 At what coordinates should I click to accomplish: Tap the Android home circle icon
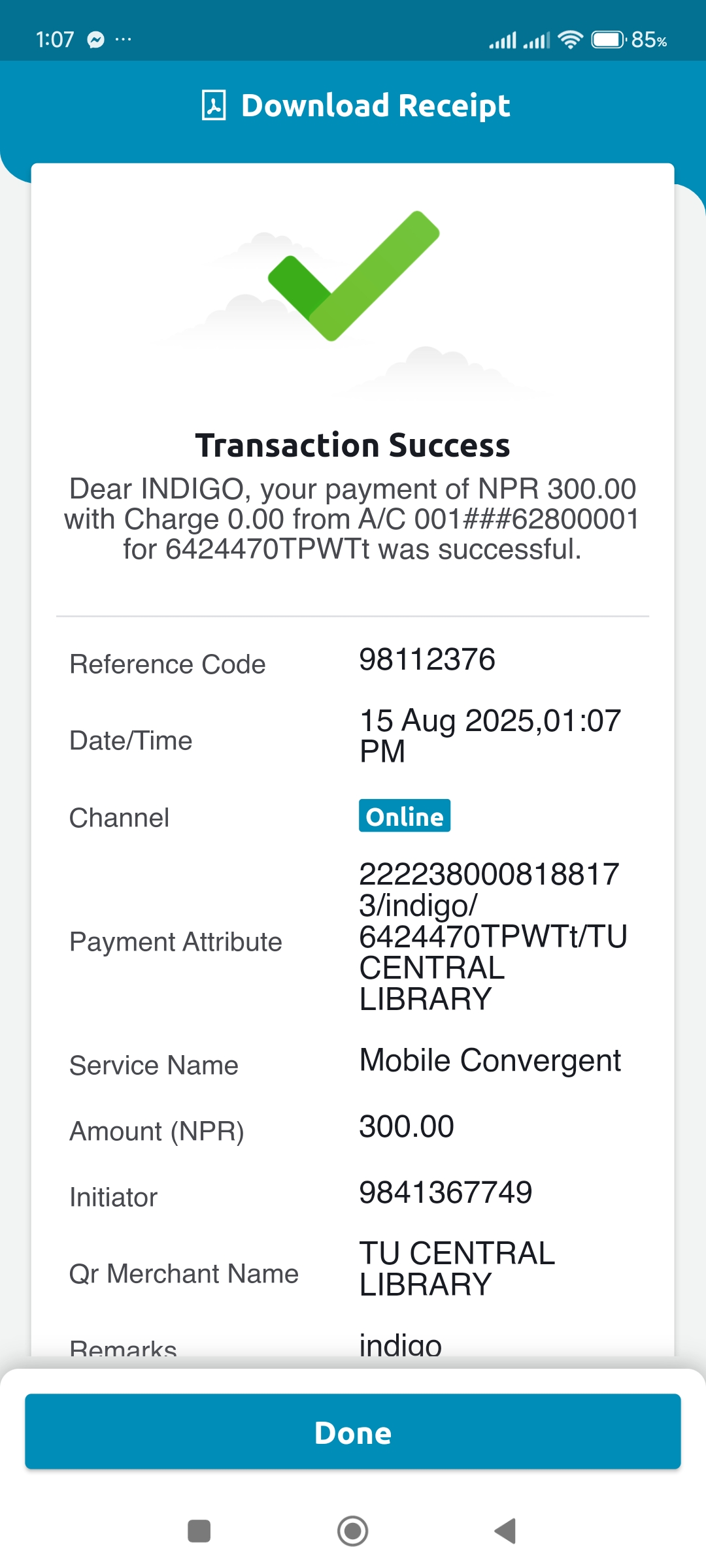pos(353,1531)
